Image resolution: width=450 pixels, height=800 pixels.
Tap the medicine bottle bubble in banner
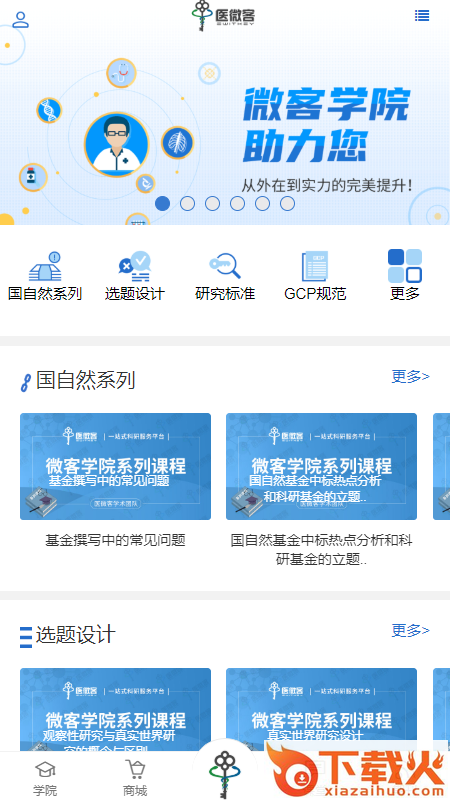(x=33, y=178)
